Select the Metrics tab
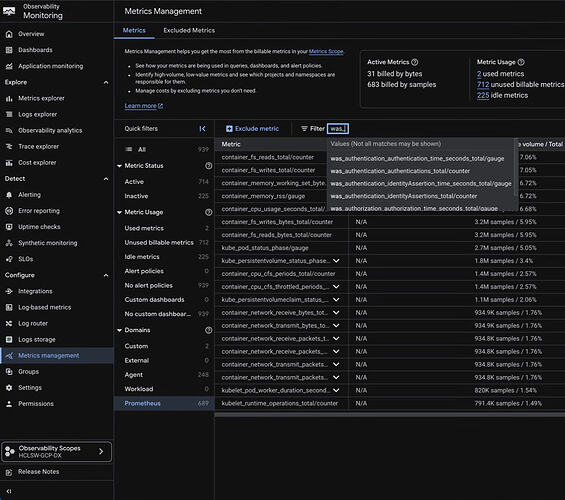565x500 pixels. pyautogui.click(x=134, y=31)
